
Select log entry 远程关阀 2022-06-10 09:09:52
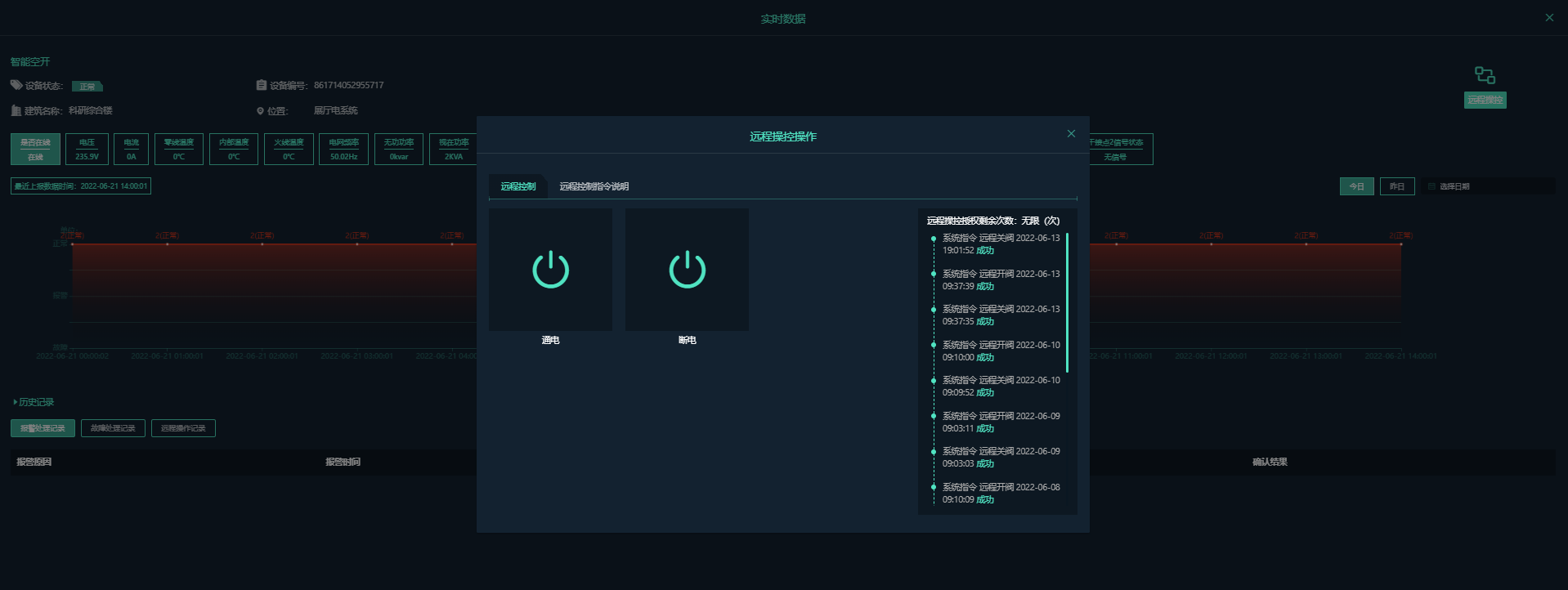coord(1001,387)
